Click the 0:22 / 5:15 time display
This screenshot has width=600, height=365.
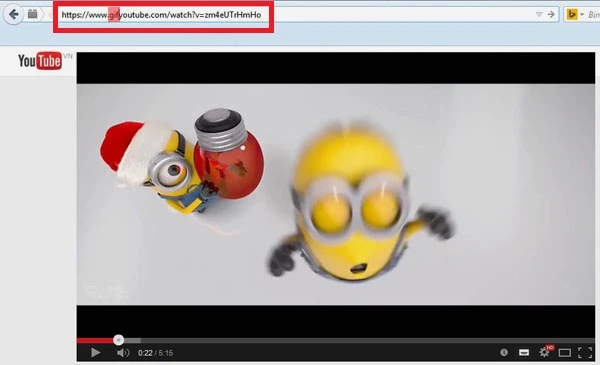(x=155, y=353)
